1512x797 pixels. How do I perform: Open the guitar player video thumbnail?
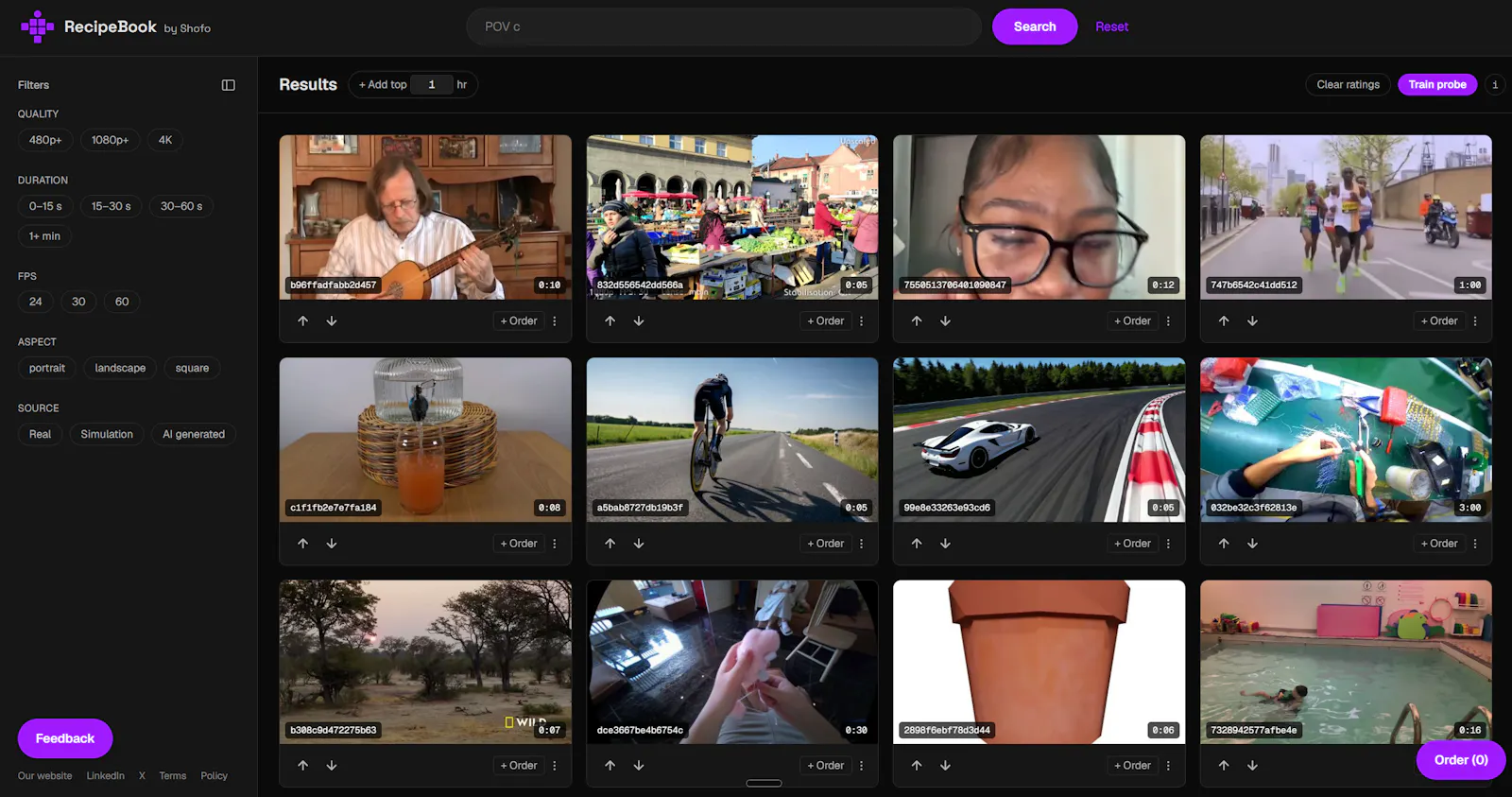point(425,217)
